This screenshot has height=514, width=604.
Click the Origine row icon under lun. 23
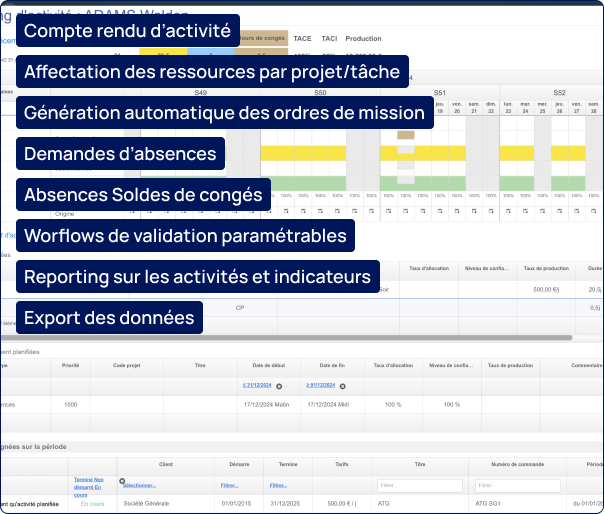click(508, 212)
